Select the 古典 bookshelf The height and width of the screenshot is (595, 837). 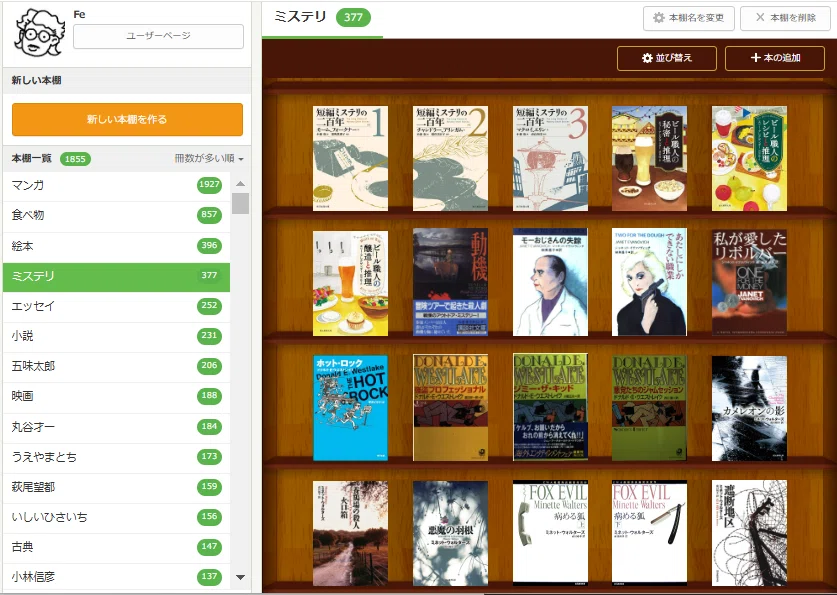116,547
